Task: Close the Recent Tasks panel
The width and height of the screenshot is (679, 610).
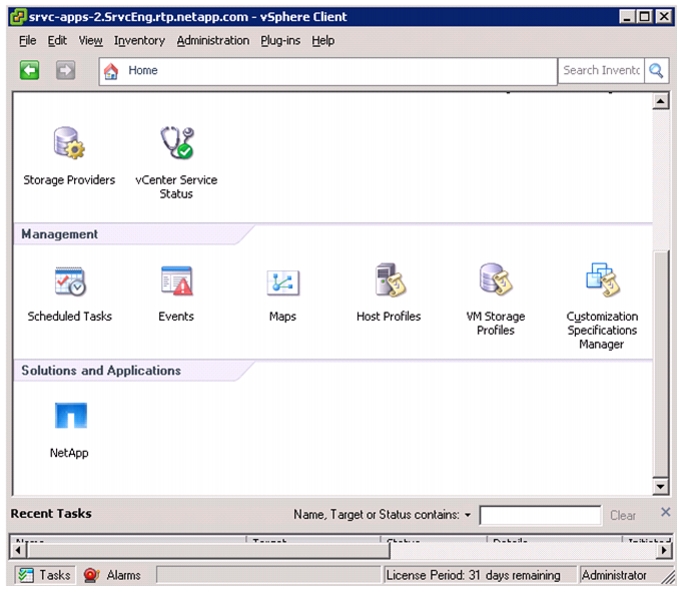Action: 666,512
